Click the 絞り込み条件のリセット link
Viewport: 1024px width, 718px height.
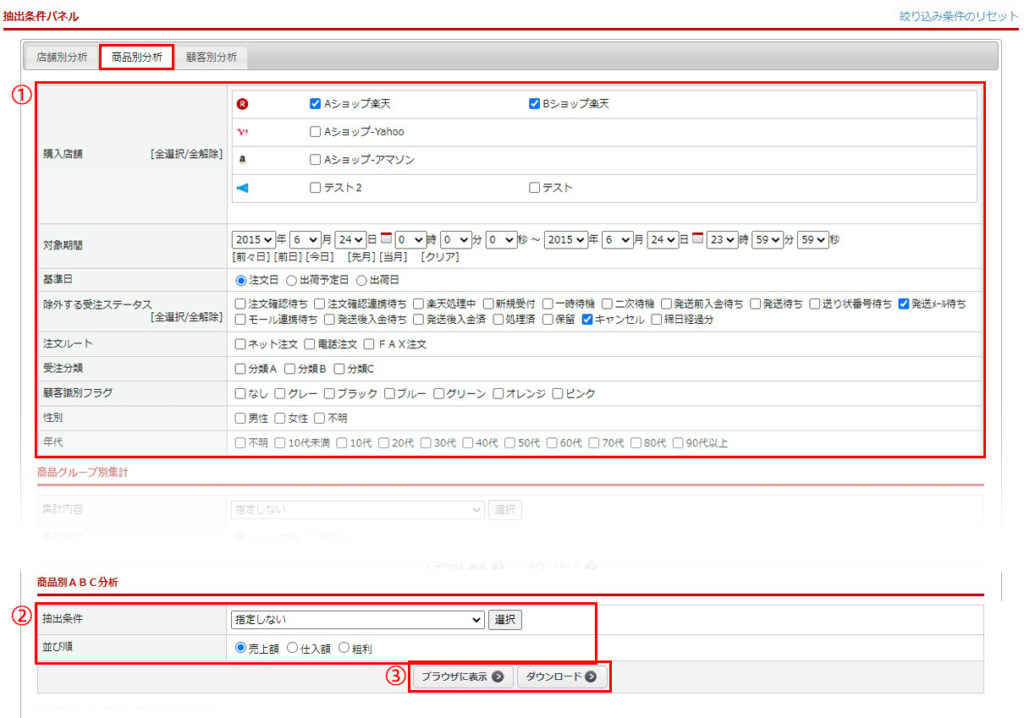click(958, 16)
